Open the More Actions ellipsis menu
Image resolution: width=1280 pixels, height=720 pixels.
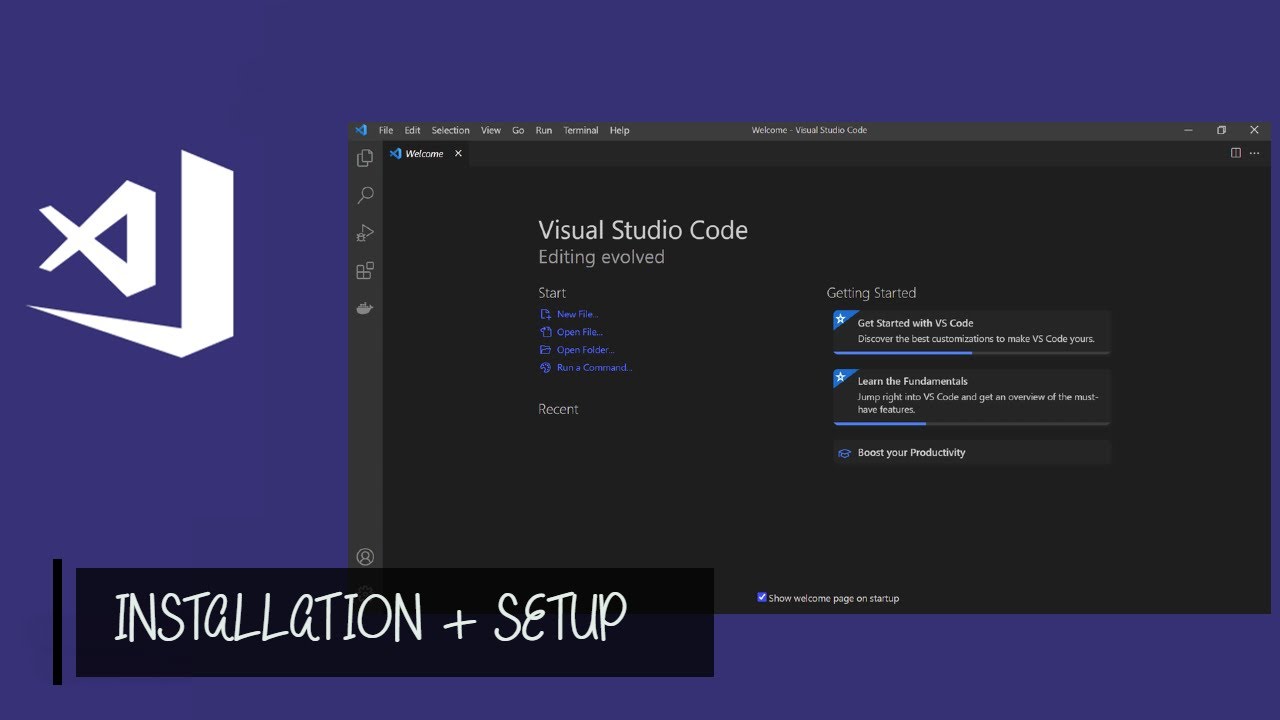point(1255,153)
